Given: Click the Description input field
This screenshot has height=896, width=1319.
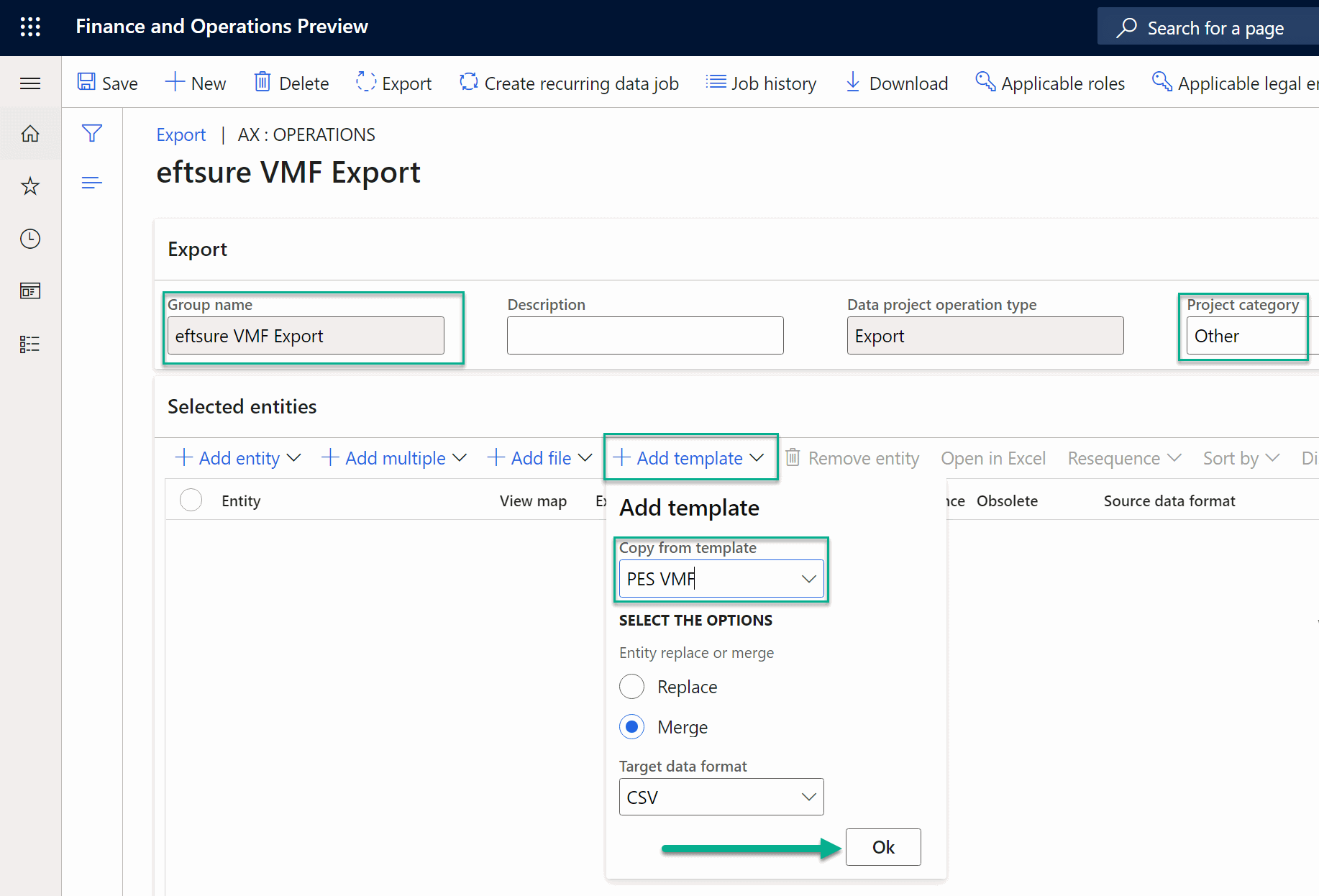Looking at the screenshot, I should (x=645, y=336).
